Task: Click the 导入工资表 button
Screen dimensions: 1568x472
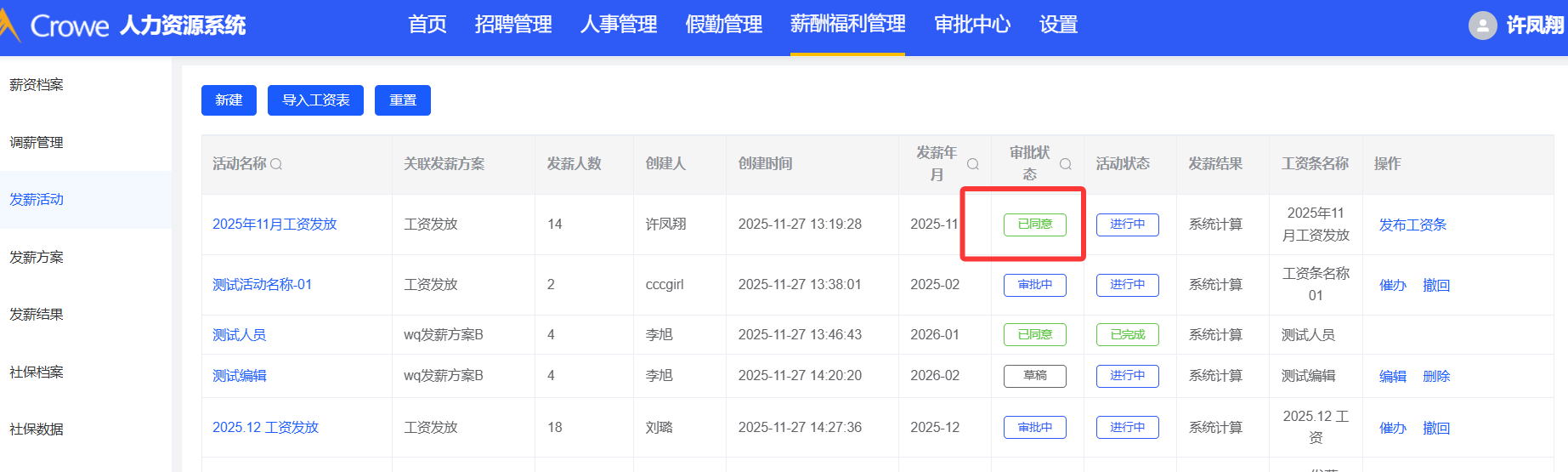Action: point(315,100)
